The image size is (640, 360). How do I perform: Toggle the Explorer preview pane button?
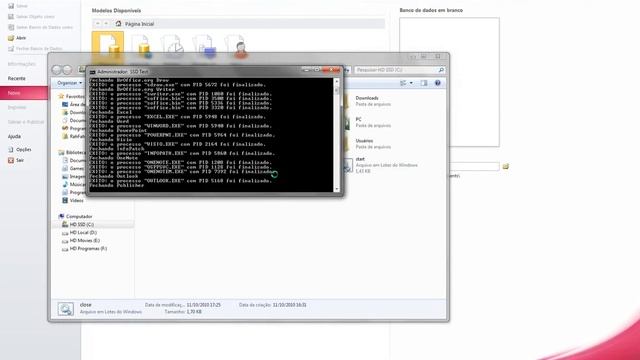[x=424, y=83]
